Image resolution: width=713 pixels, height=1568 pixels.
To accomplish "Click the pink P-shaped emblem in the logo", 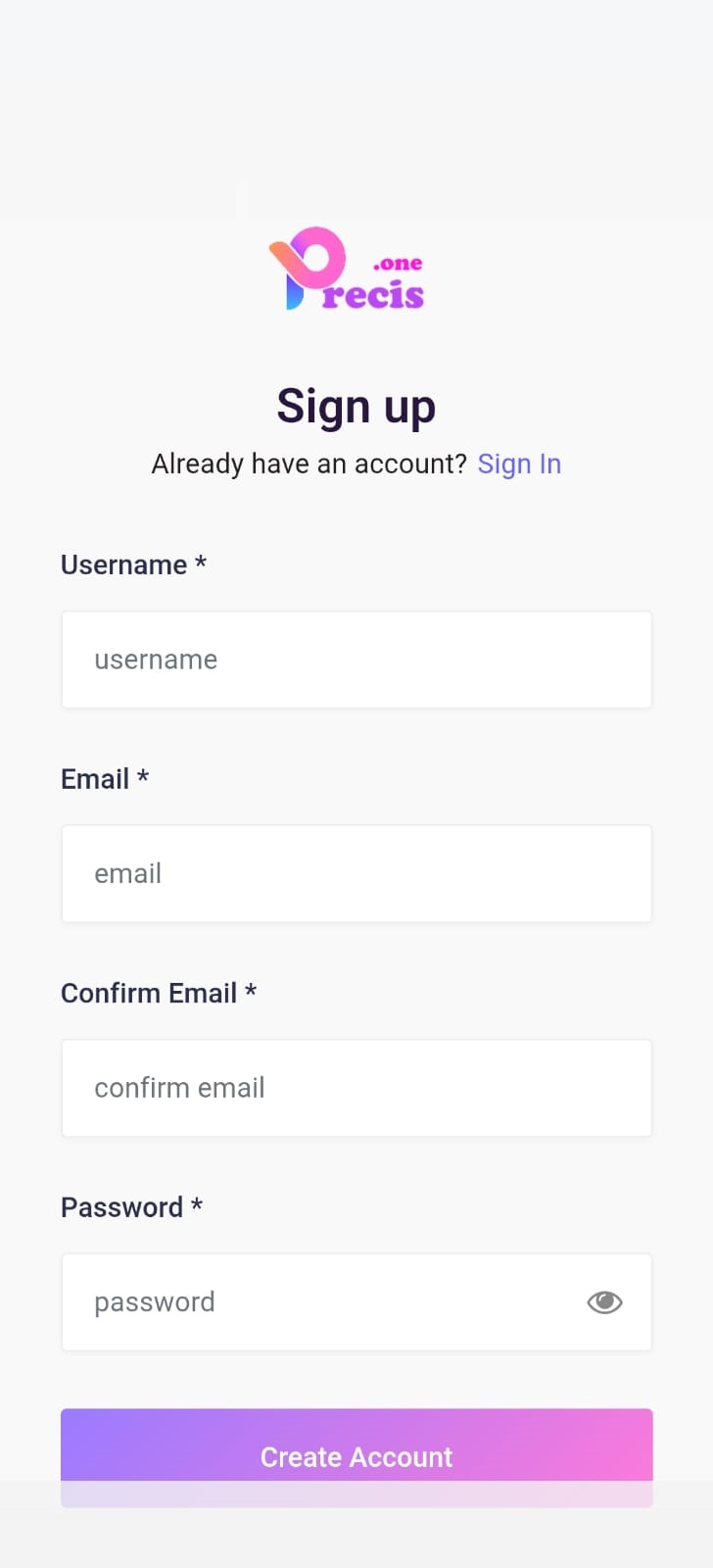I will (x=308, y=265).
